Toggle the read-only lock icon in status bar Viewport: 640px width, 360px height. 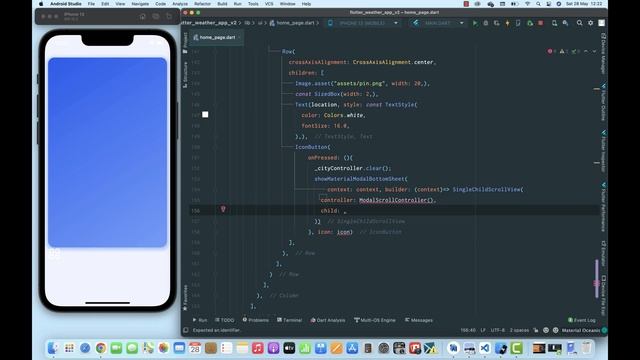point(536,330)
